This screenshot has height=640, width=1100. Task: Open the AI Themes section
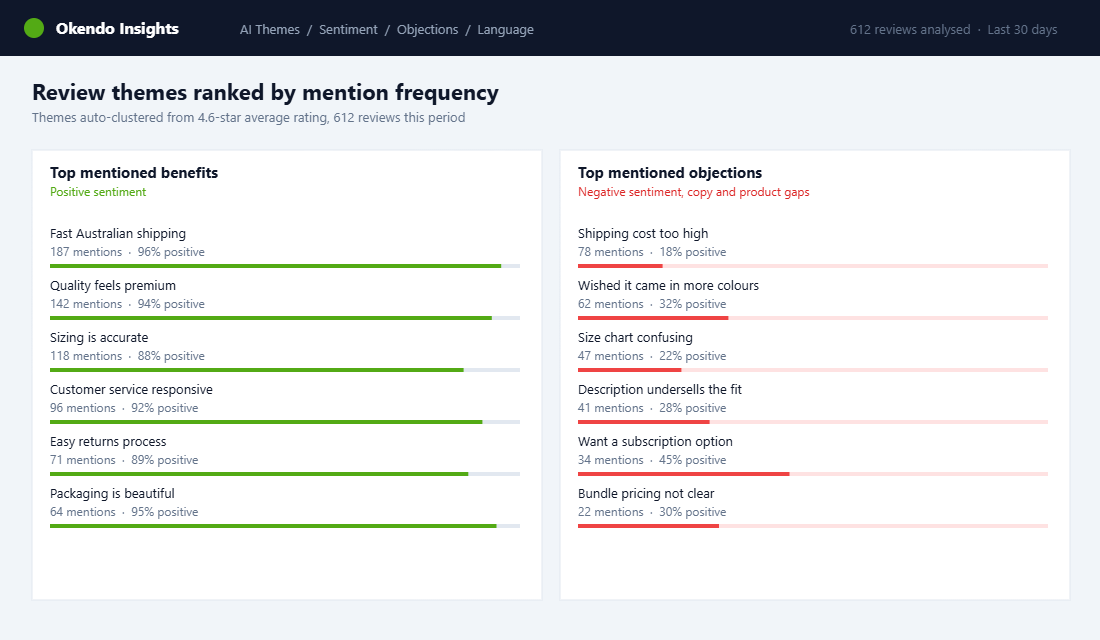click(269, 29)
